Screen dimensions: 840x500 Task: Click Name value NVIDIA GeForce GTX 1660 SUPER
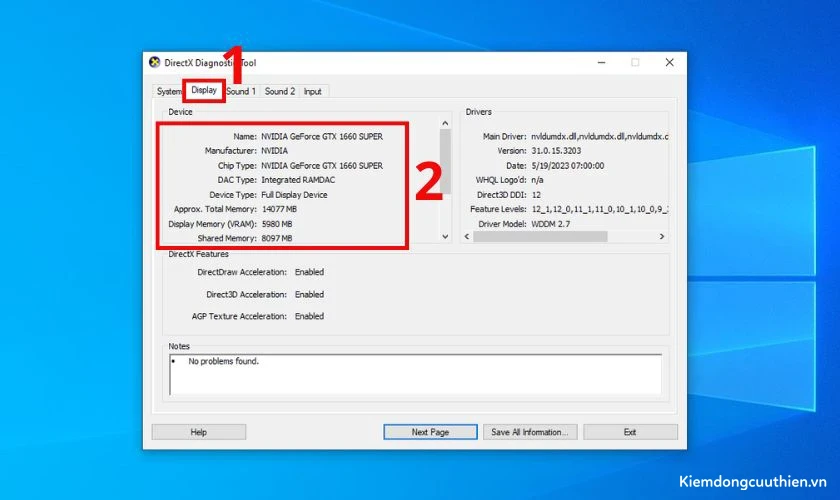pos(322,137)
